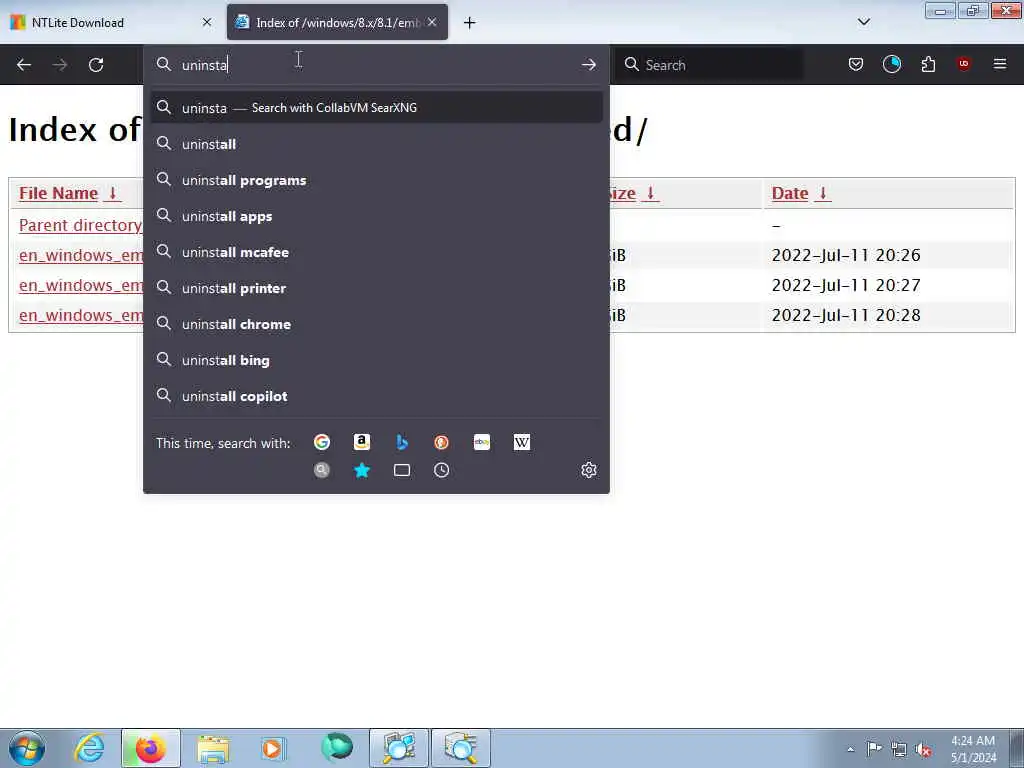Open the uBlock Origin extension icon

[963, 63]
